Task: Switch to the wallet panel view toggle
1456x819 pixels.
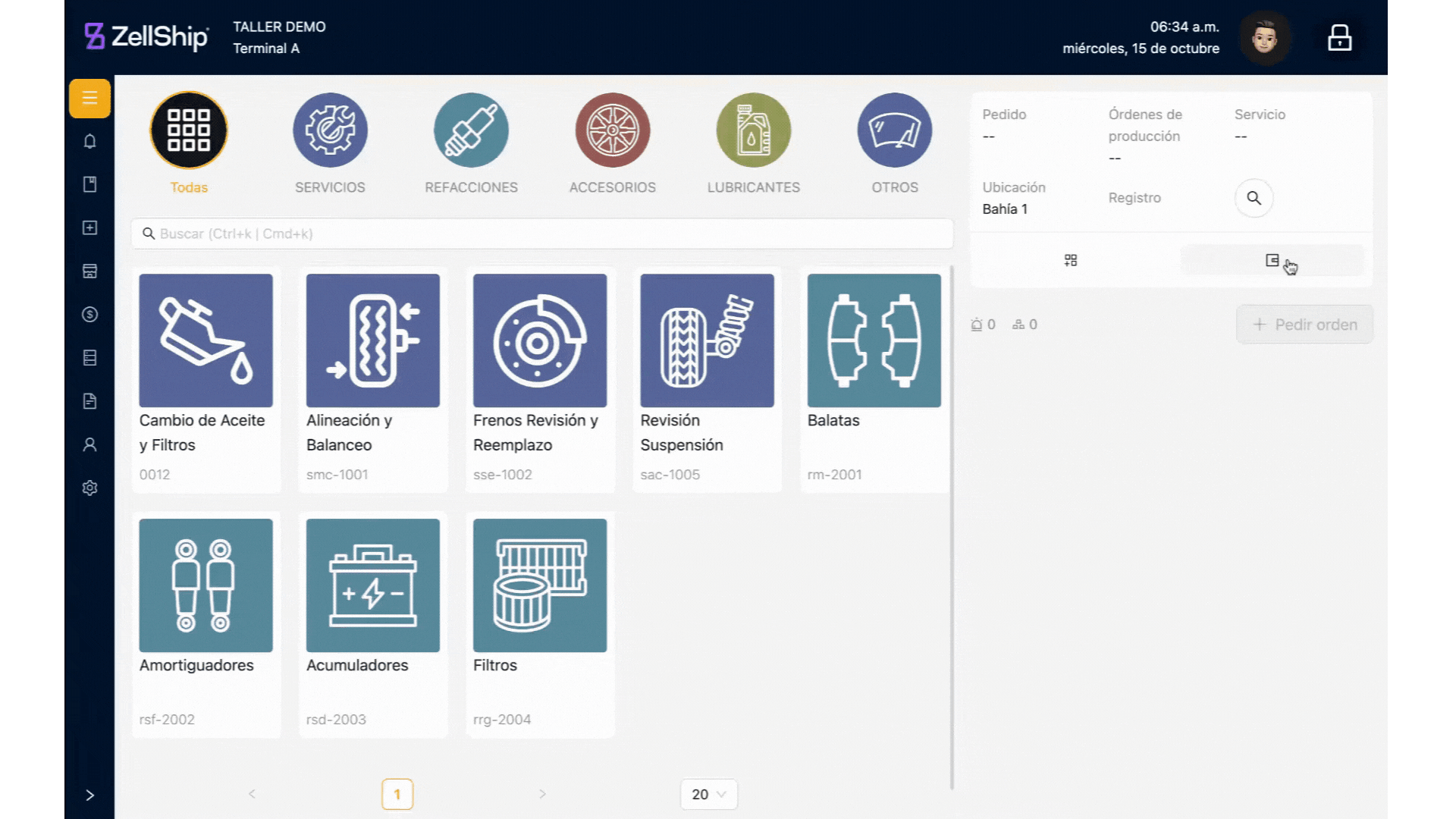Action: click(x=1272, y=260)
